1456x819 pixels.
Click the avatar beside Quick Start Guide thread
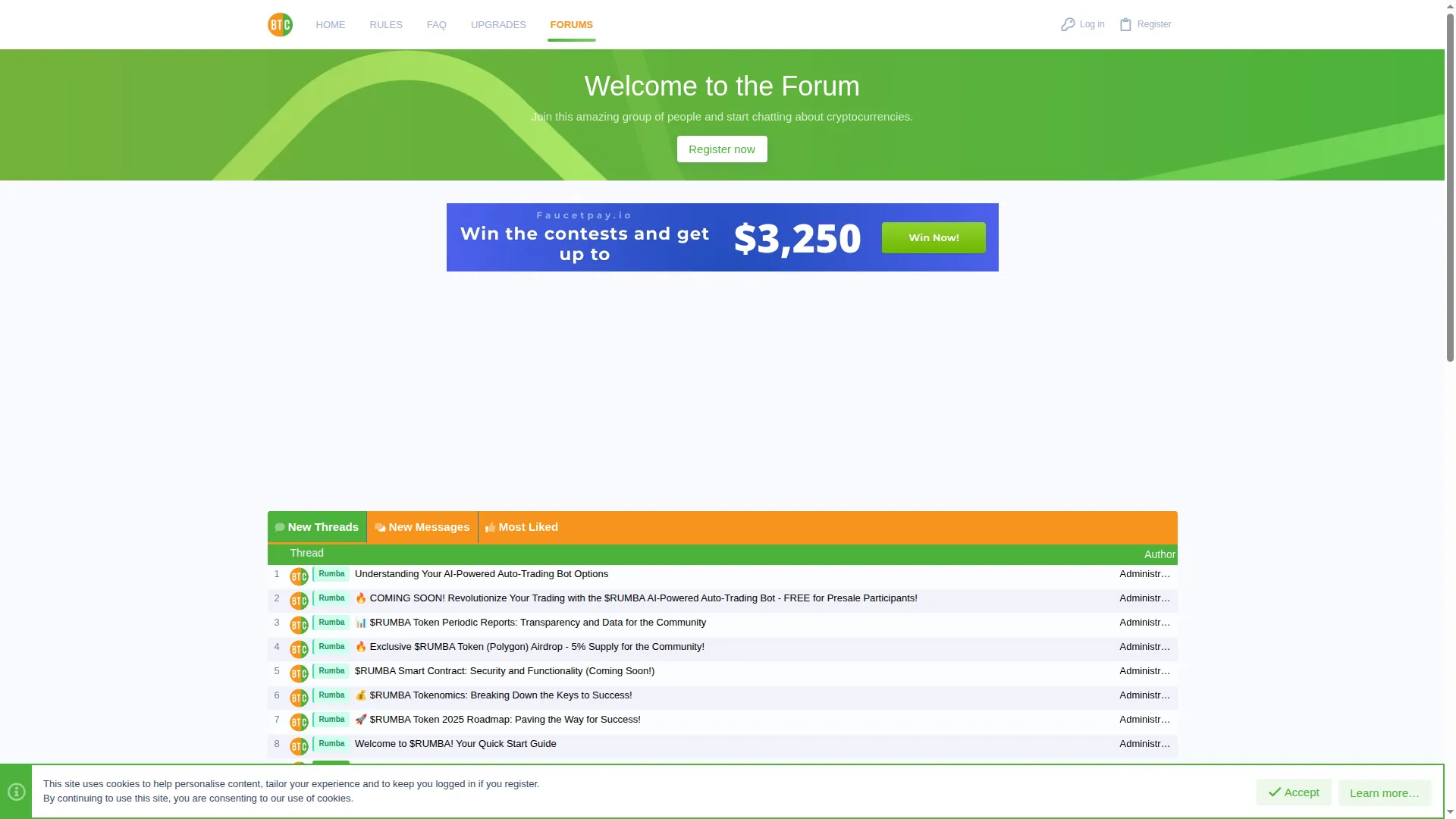coord(299,746)
